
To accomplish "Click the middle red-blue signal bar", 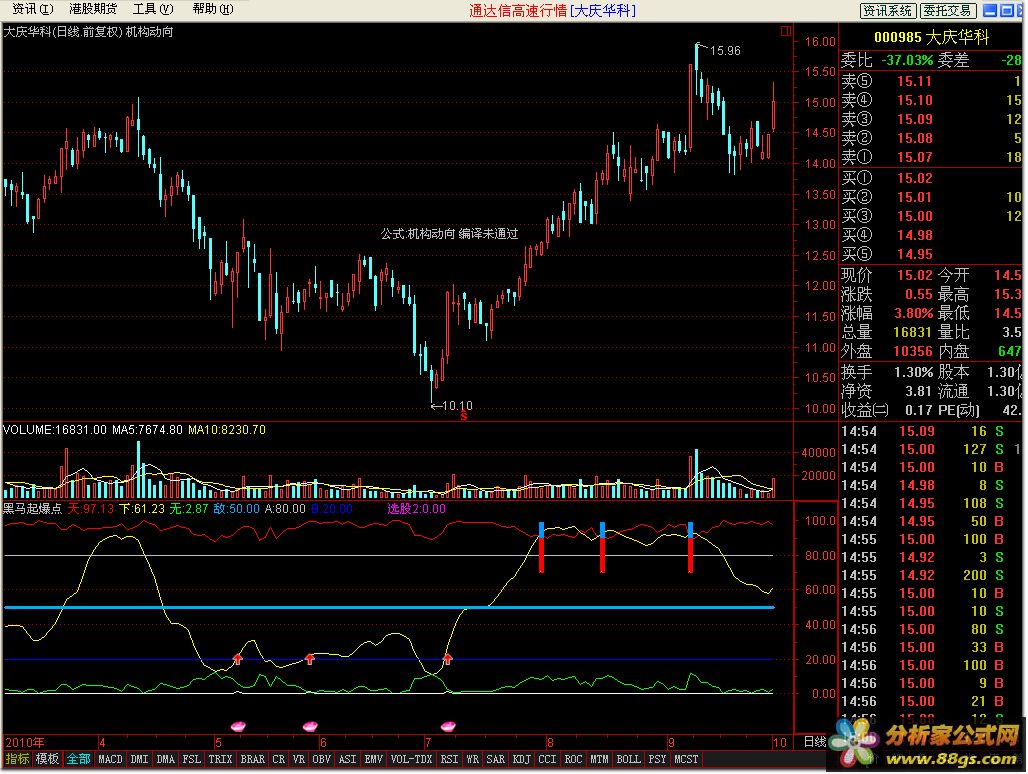I will coord(603,547).
